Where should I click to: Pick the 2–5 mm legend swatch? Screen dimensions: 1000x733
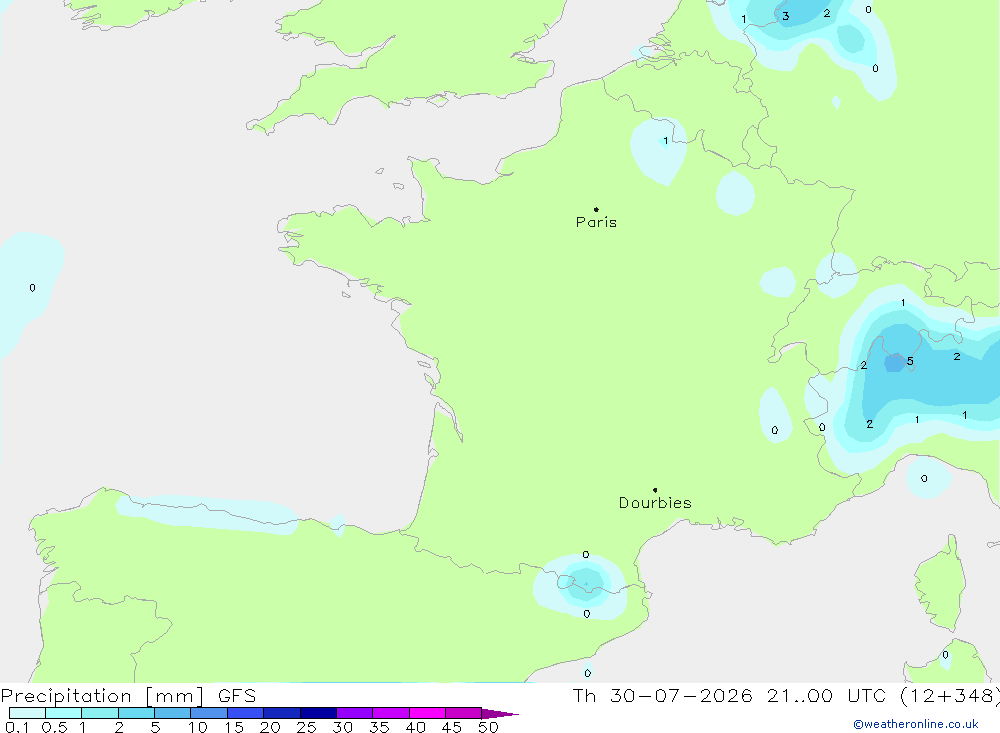click(136, 713)
